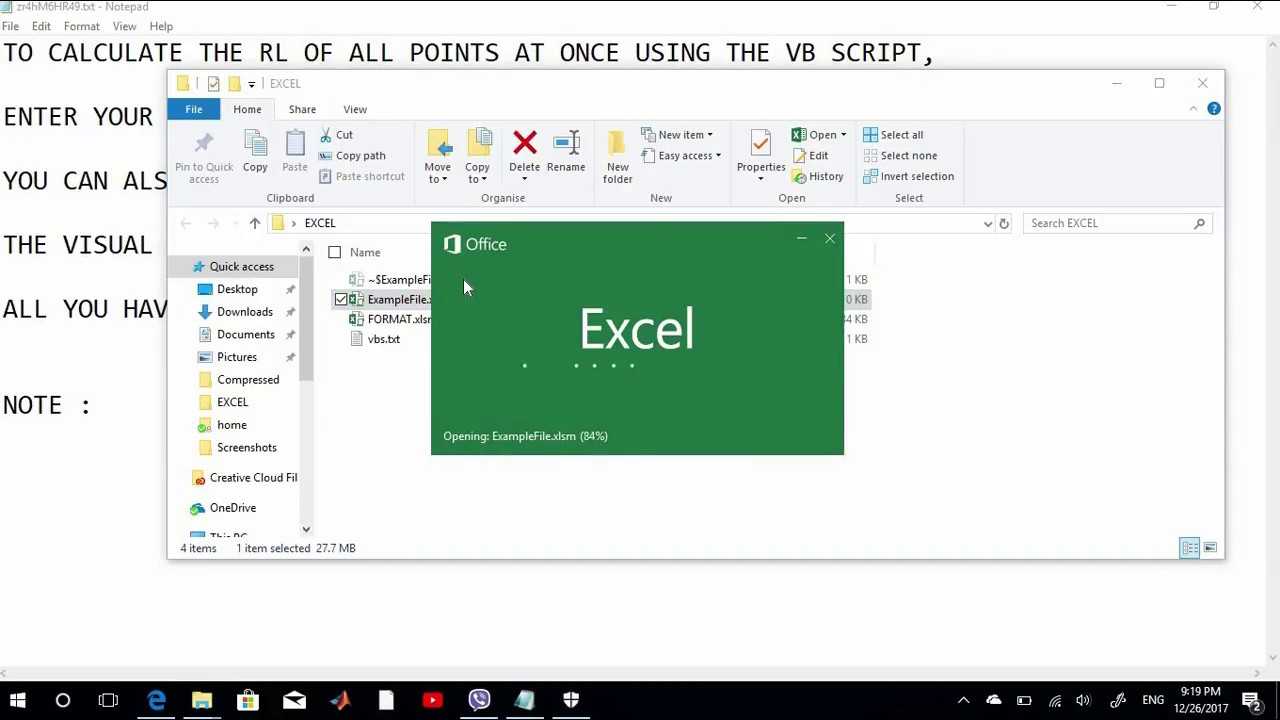Image resolution: width=1280 pixels, height=720 pixels.
Task: Open the address bar history dropdown
Action: (988, 224)
